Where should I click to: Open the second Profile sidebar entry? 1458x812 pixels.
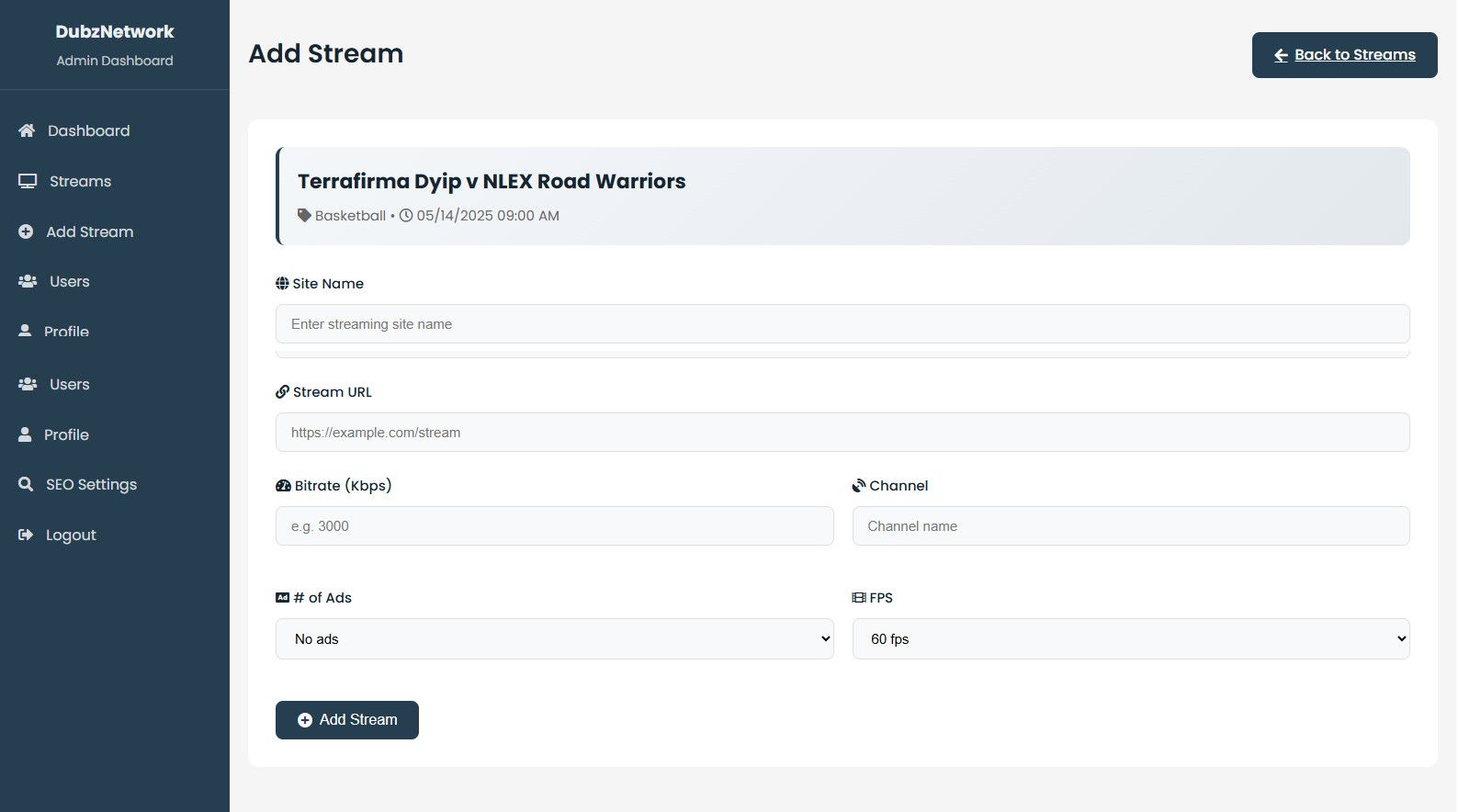[x=115, y=434]
